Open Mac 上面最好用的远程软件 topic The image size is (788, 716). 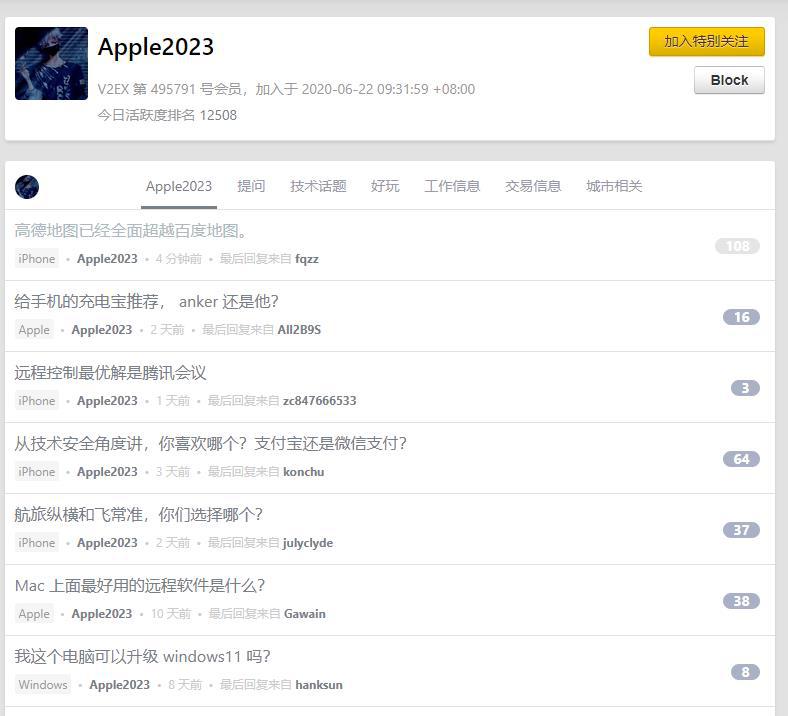[140, 586]
